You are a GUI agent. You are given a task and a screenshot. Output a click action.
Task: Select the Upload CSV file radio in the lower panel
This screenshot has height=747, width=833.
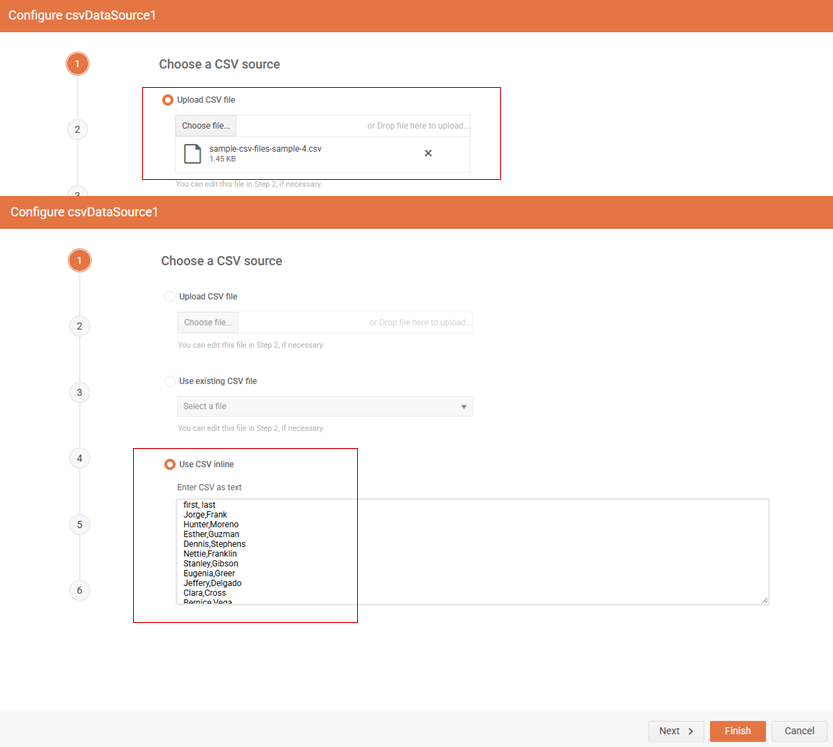(169, 296)
